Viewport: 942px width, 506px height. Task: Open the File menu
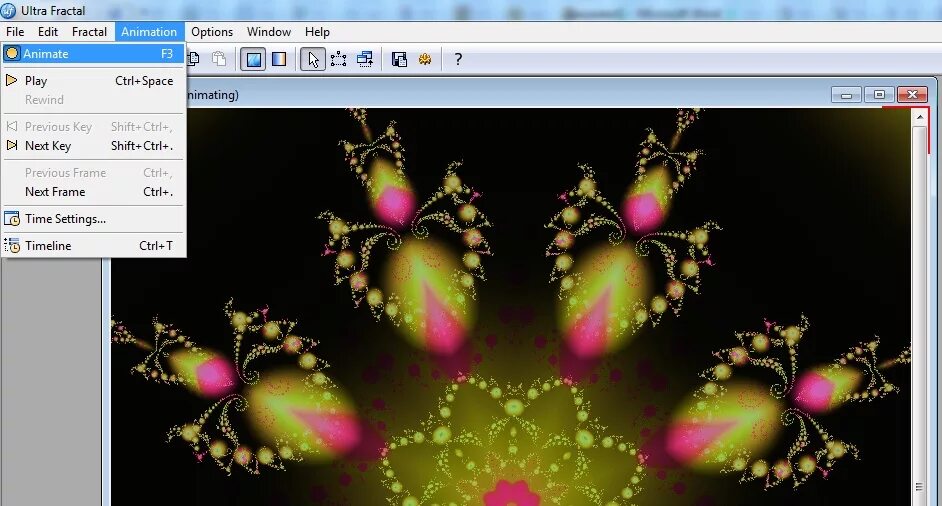click(x=15, y=32)
